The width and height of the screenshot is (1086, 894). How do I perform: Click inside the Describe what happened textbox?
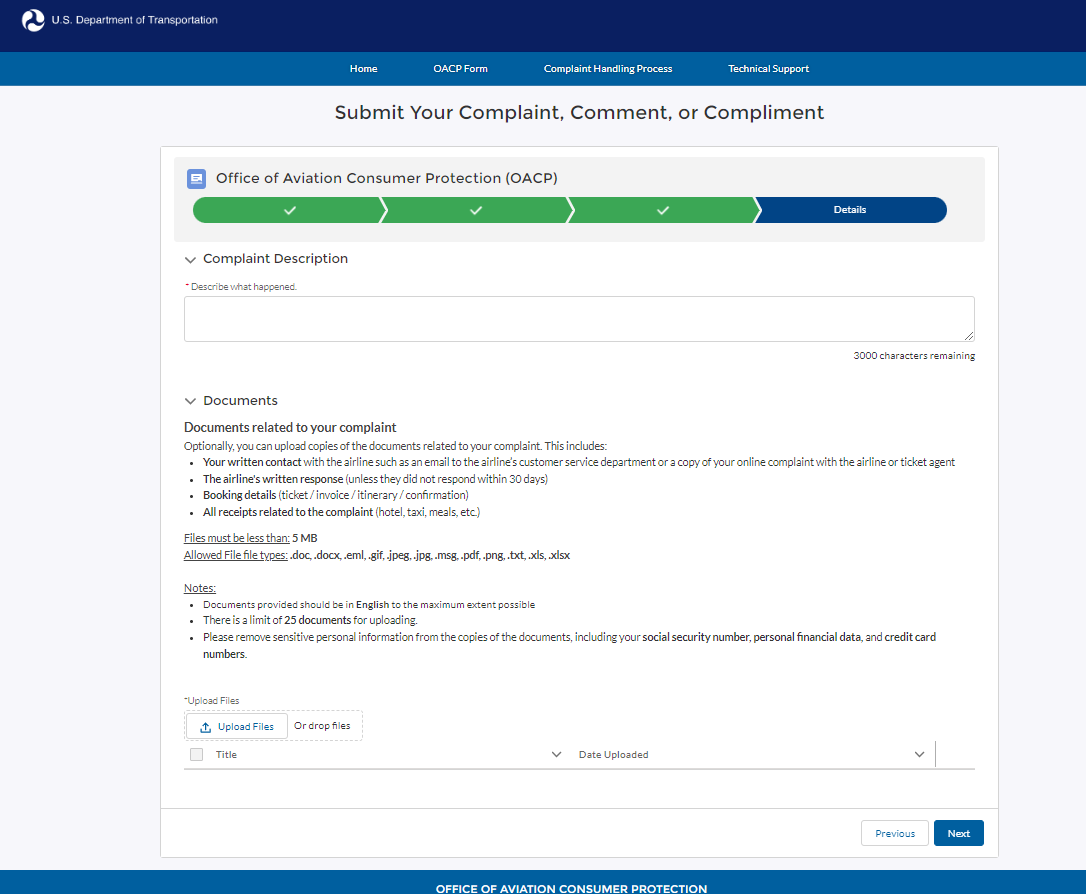(x=579, y=319)
